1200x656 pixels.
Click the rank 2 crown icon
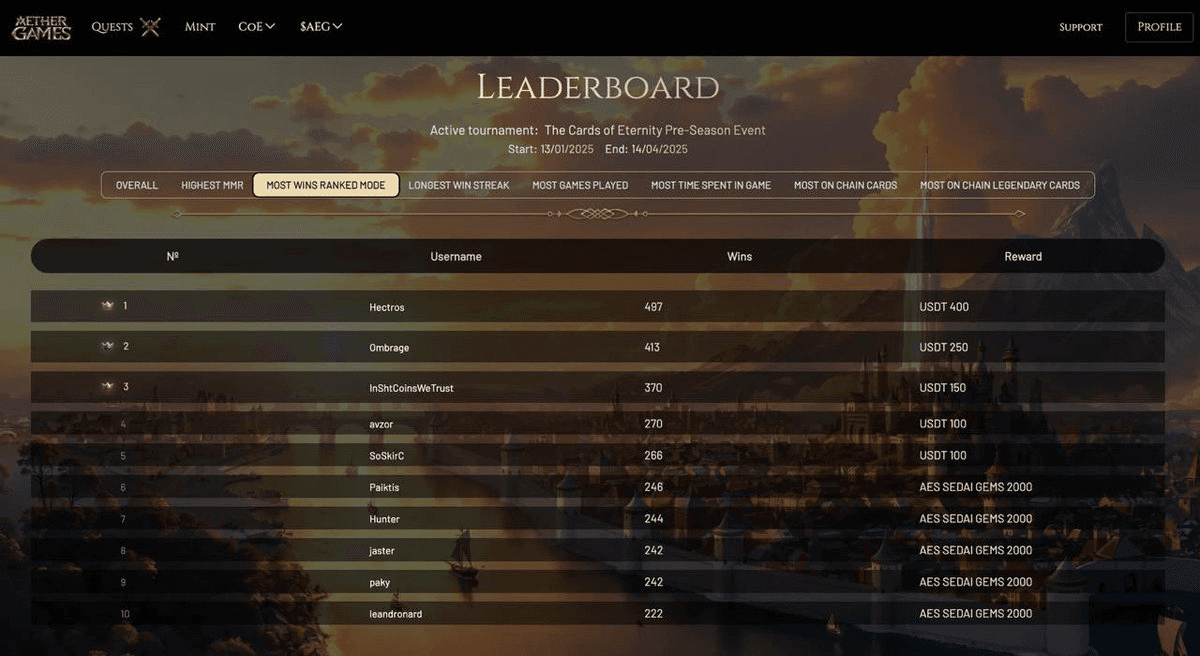coord(108,346)
